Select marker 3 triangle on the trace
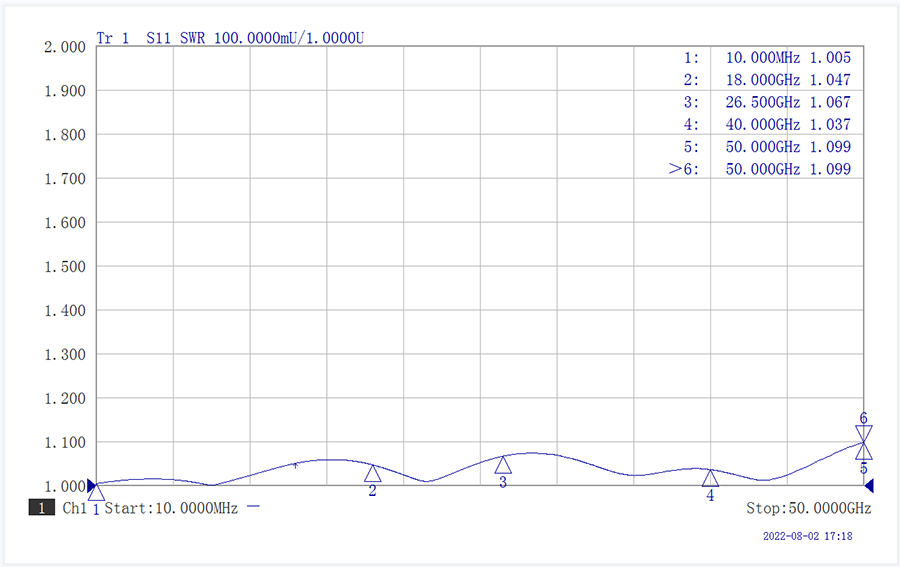The width and height of the screenshot is (900, 567). (503, 465)
